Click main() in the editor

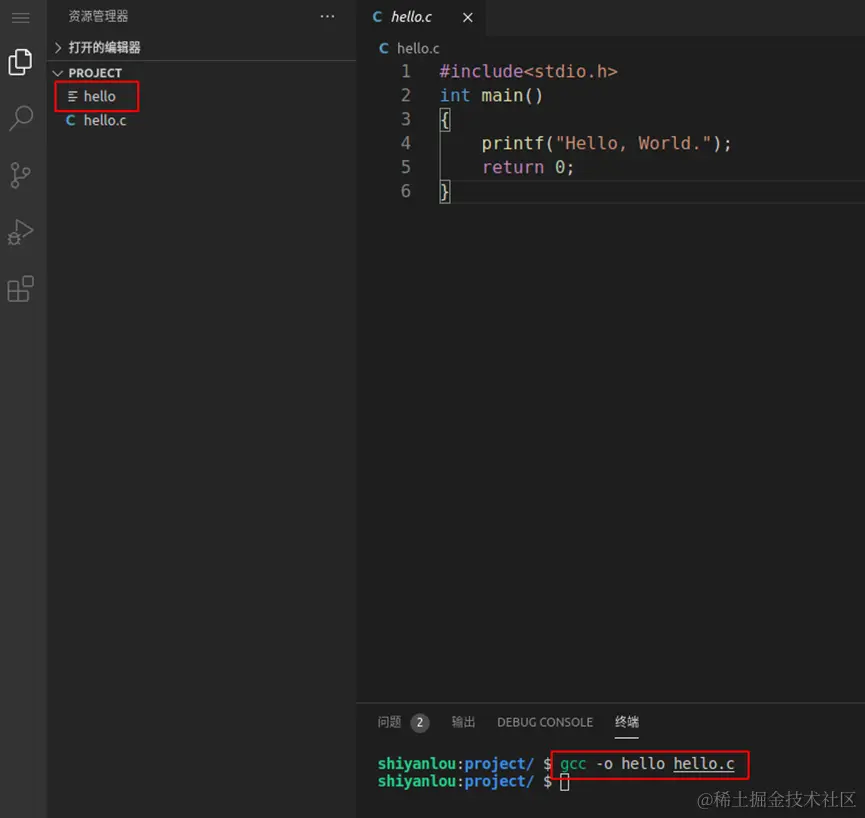(x=512, y=95)
